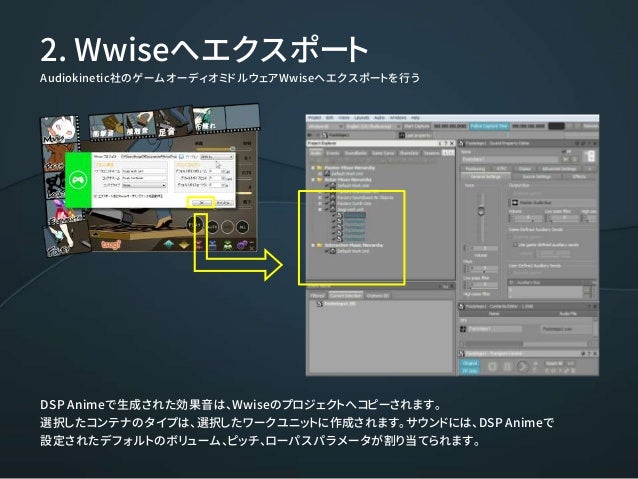The width and height of the screenshot is (638, 479).
Task: Click the yellow diamond icon in DSP Anime bottom bar
Action: pyautogui.click(x=184, y=245)
